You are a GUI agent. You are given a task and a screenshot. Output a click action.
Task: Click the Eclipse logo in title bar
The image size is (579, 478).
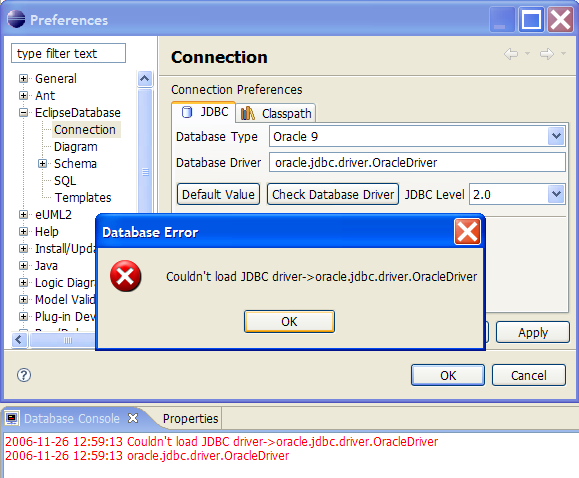pos(16,19)
